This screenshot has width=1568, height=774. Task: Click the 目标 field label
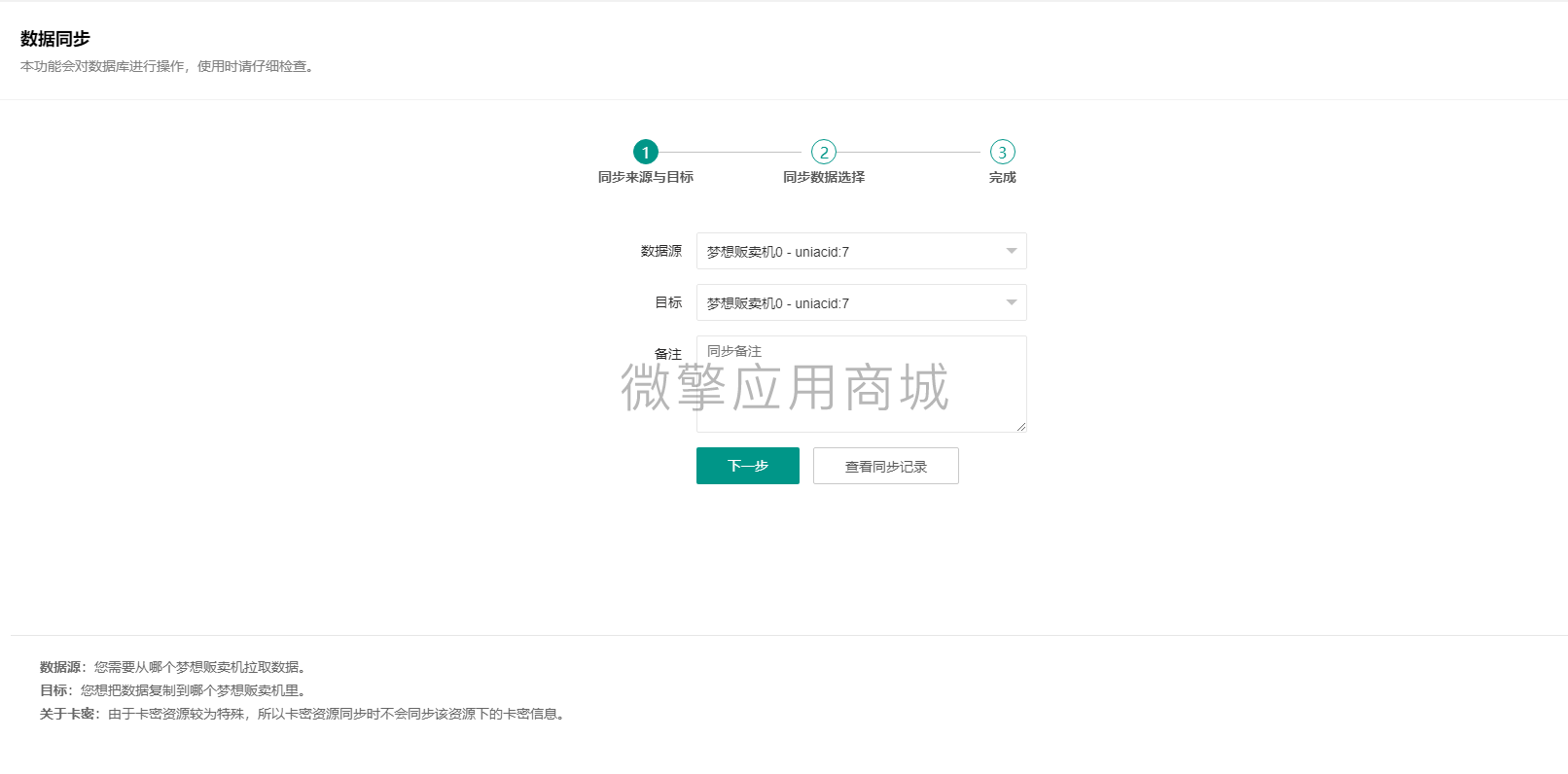click(668, 302)
